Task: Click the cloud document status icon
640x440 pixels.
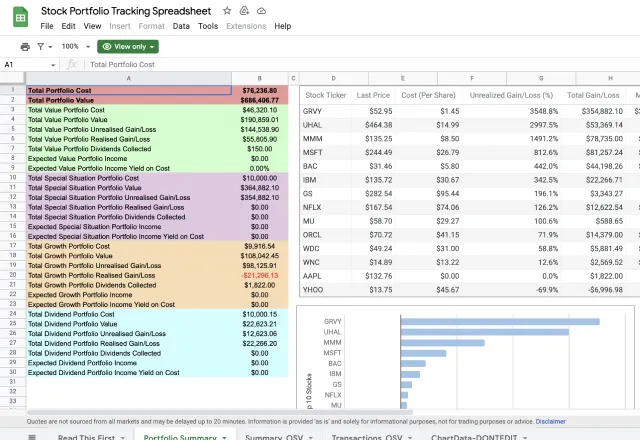Action: pos(261,11)
